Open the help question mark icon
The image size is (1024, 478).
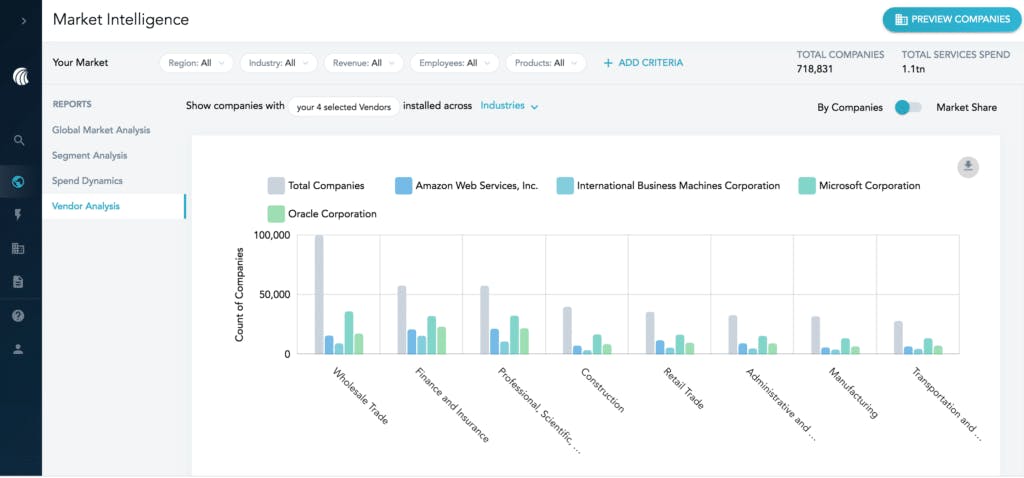pos(19,316)
